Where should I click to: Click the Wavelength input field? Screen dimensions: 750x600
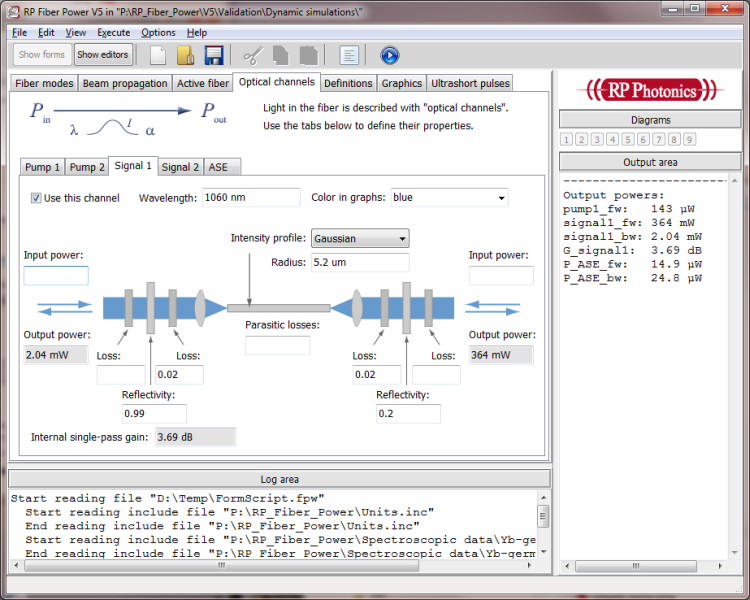[x=251, y=198]
